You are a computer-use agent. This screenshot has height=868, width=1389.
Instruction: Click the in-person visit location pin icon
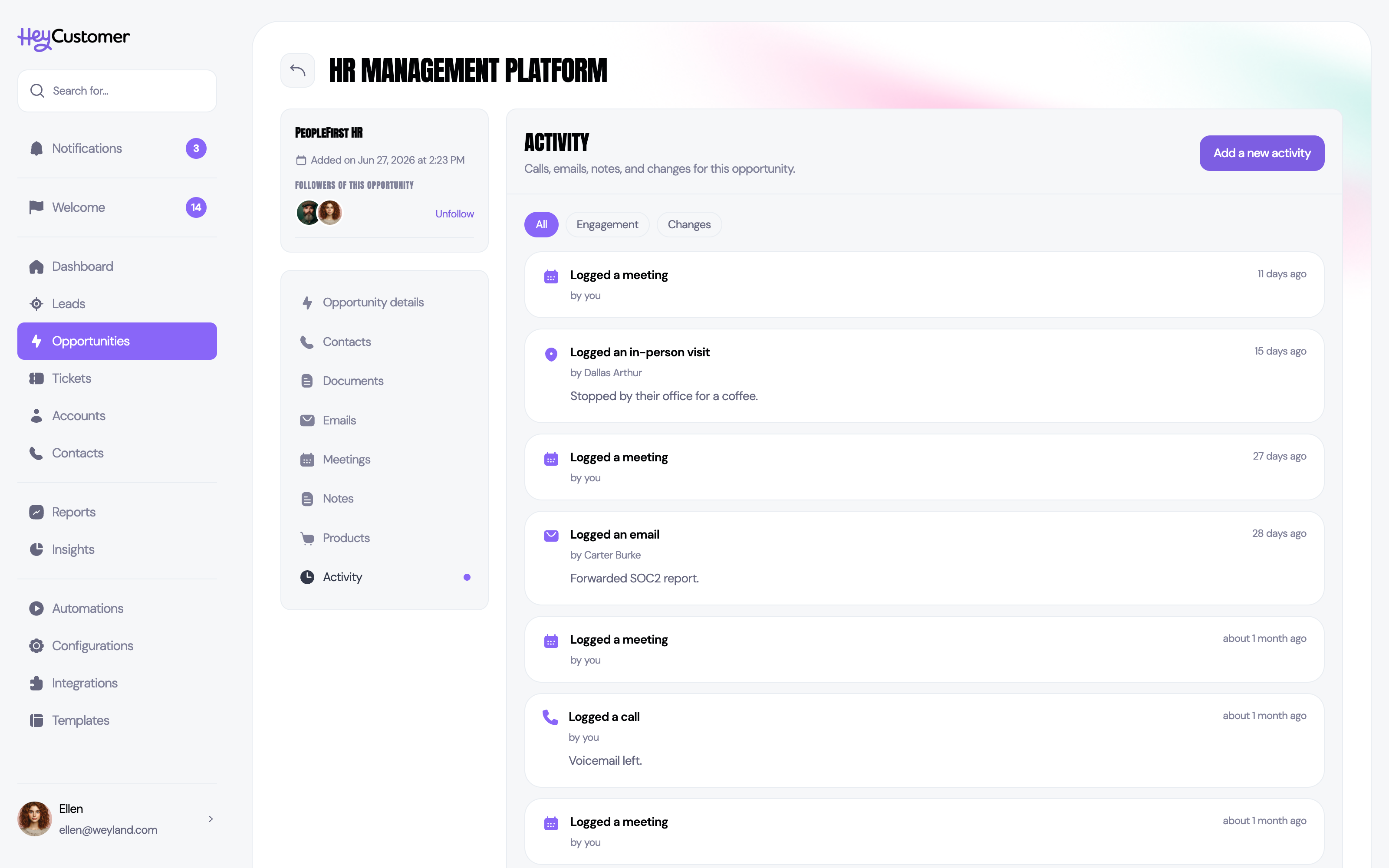[x=551, y=354]
